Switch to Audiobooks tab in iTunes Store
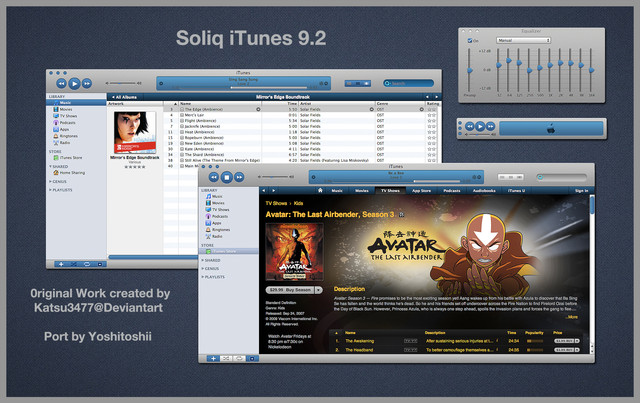The width and height of the screenshot is (640, 403). click(484, 191)
